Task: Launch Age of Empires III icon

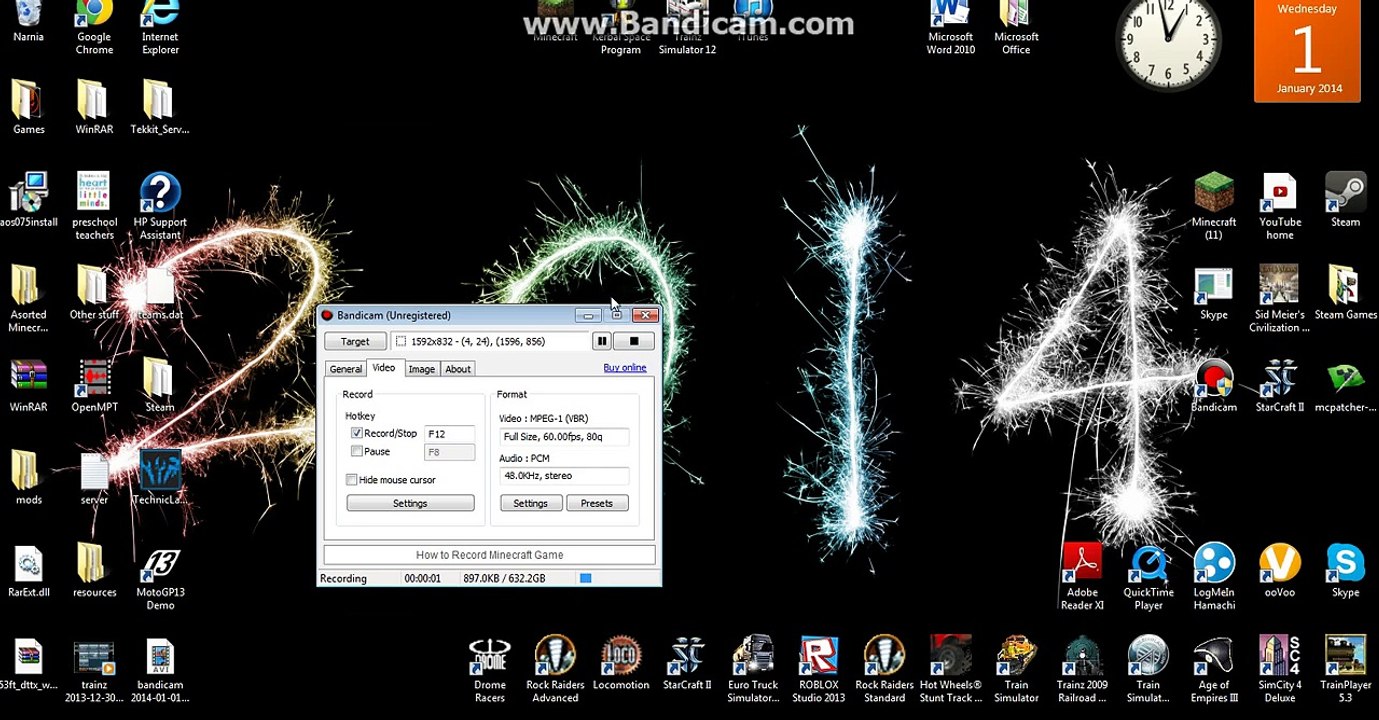Action: pyautogui.click(x=1214, y=670)
